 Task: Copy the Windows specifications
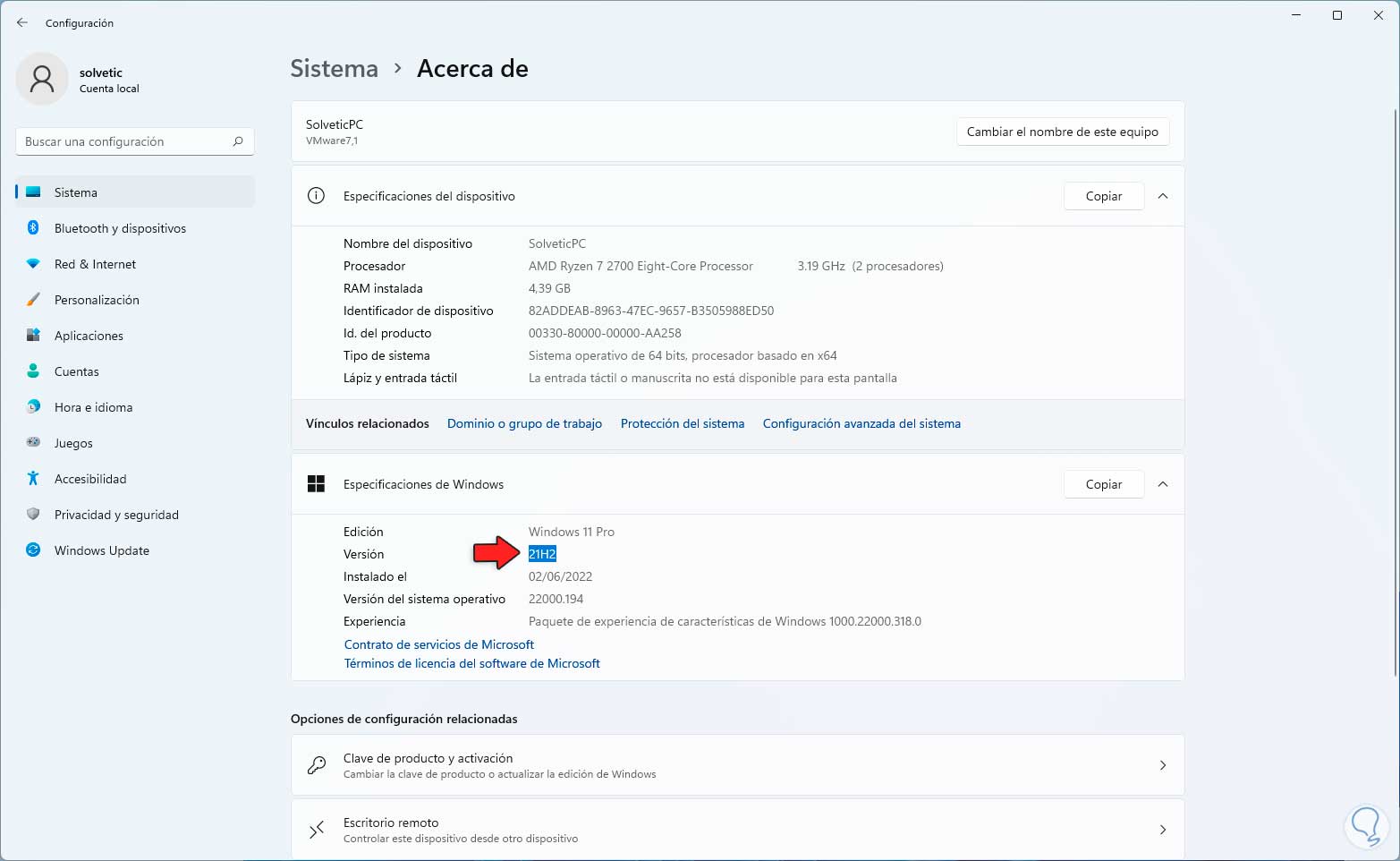pos(1104,484)
